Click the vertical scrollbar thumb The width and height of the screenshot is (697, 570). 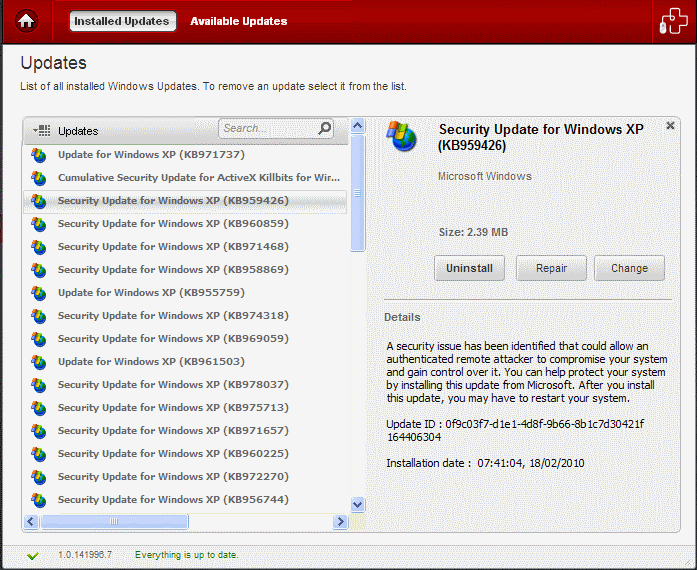(357, 193)
